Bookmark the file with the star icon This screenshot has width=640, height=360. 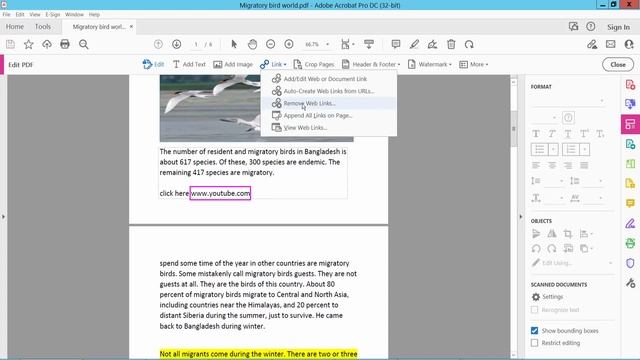[x=29, y=44]
